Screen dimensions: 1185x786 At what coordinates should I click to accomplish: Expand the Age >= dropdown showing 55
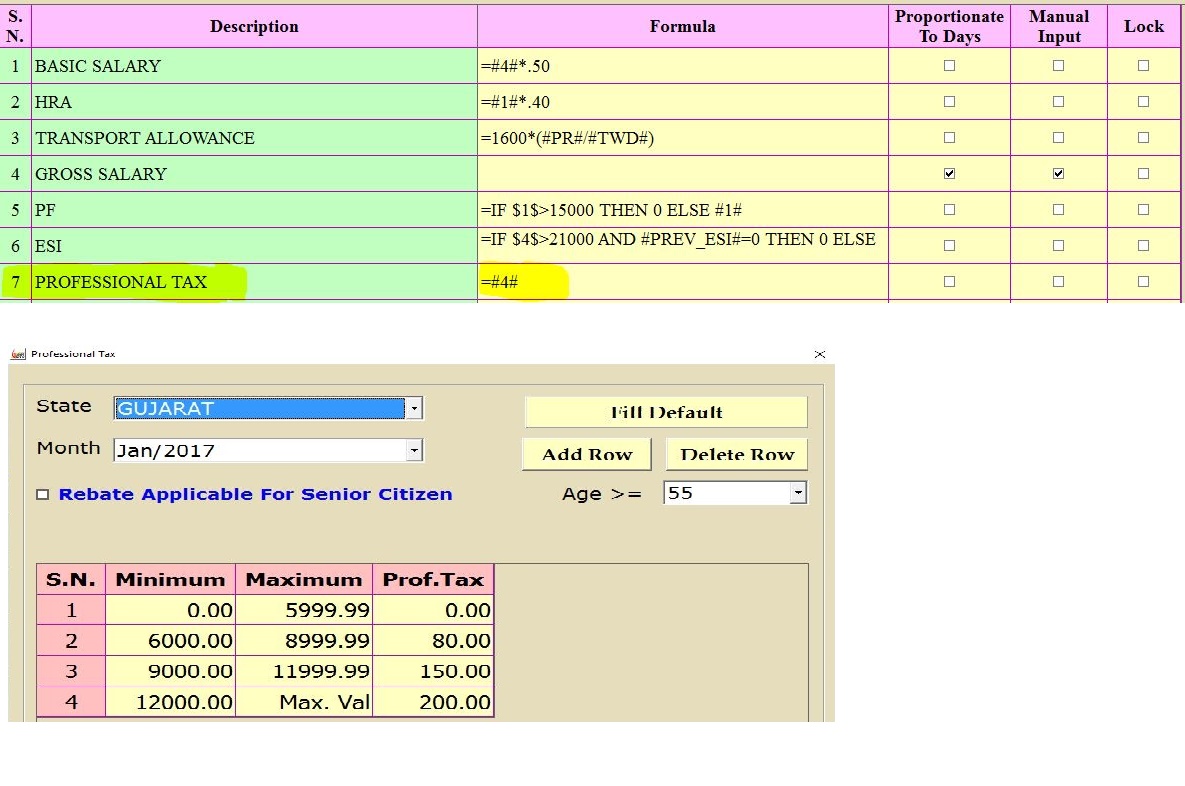tap(797, 492)
